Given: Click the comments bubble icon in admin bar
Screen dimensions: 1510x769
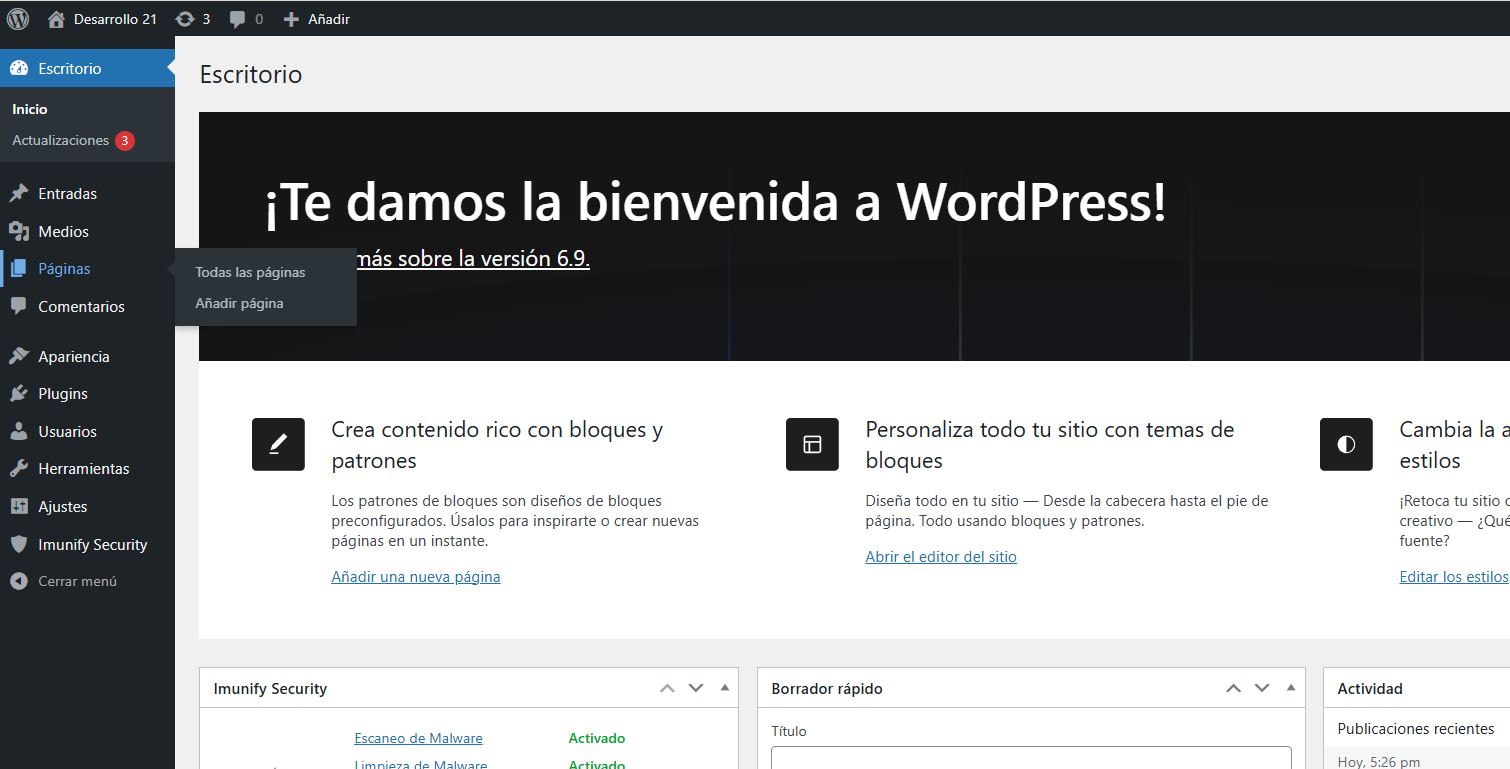Looking at the screenshot, I should (237, 19).
